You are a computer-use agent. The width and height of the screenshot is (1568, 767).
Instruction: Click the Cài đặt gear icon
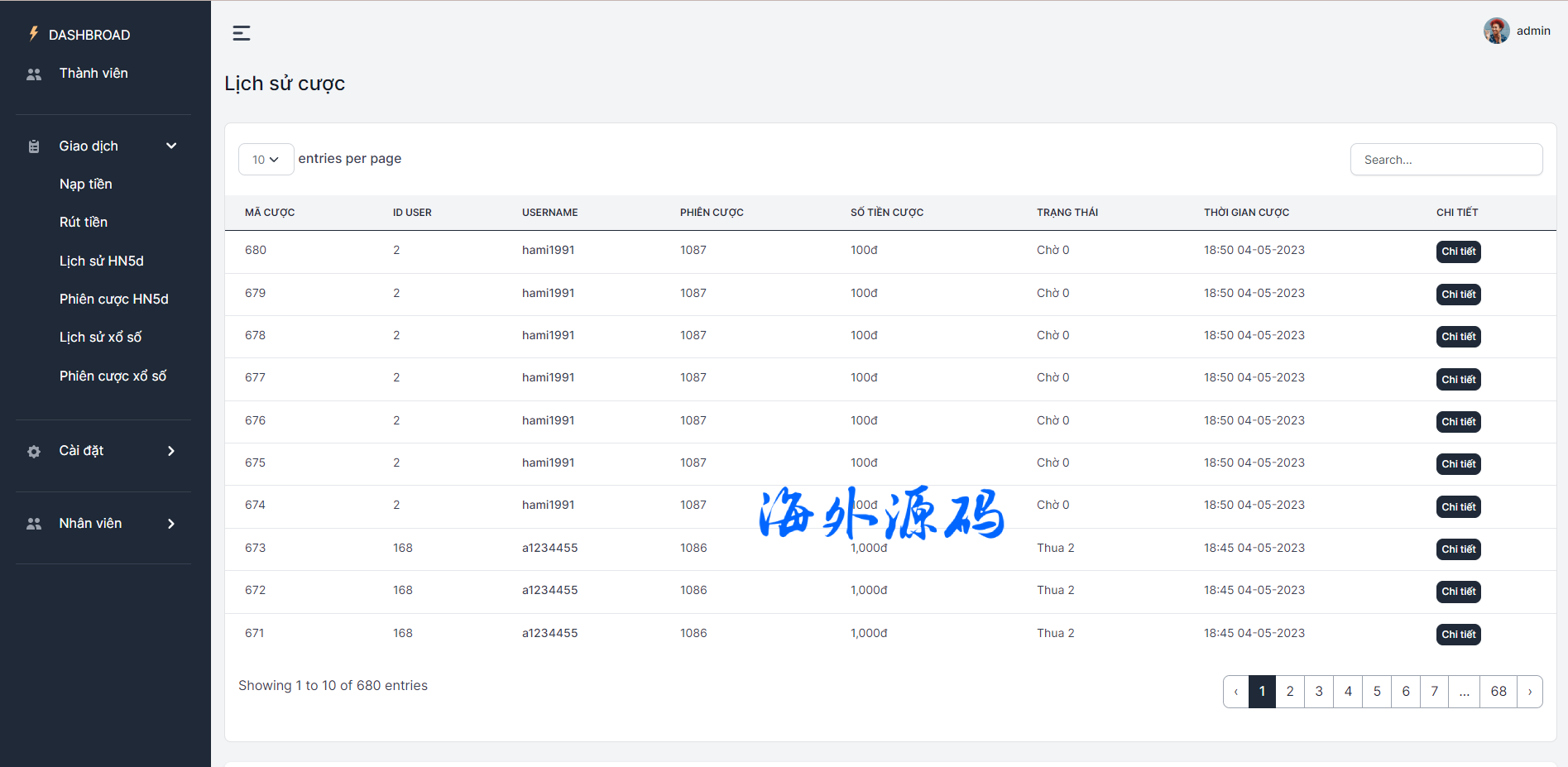34,452
